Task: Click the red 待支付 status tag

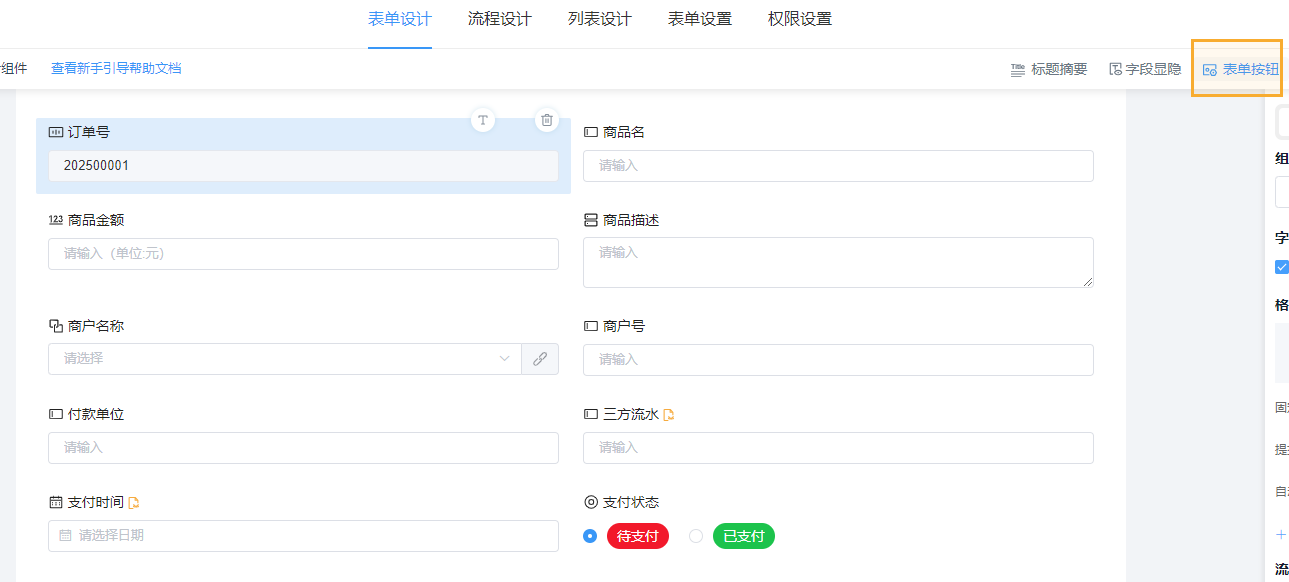Action: point(637,536)
